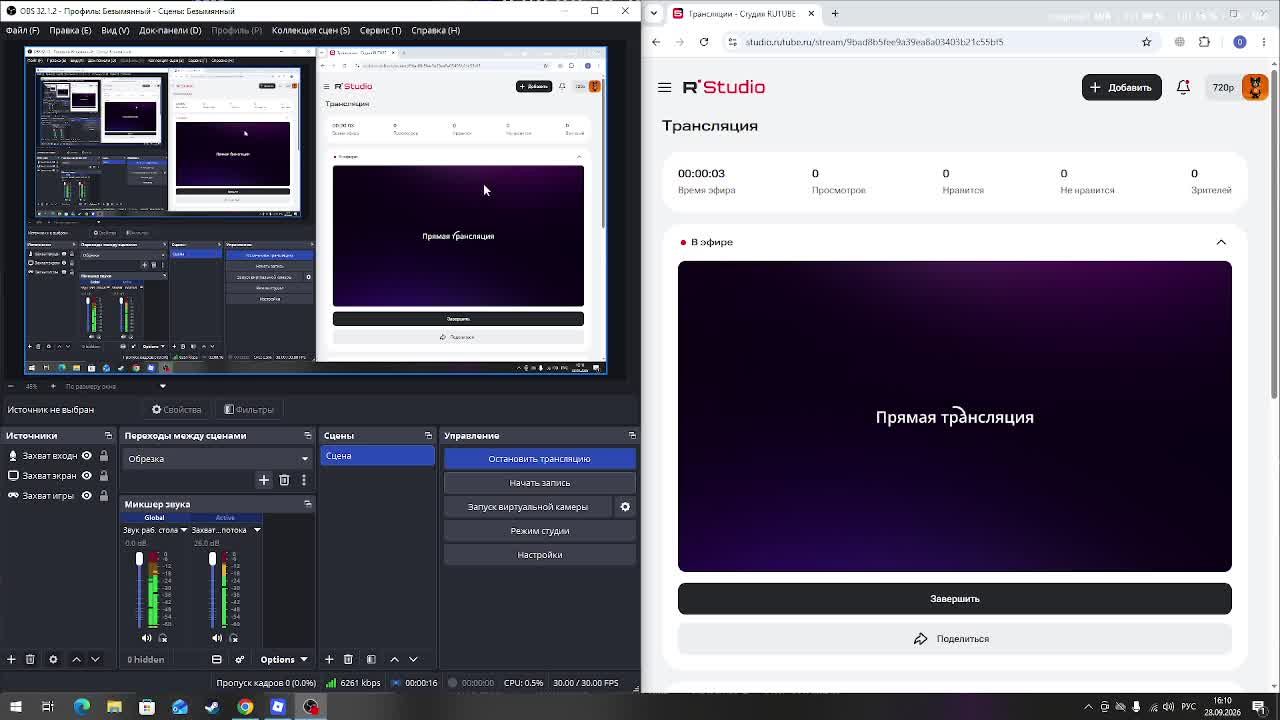Undock the Управление panel
This screenshot has width=1280, height=720.
click(x=632, y=436)
